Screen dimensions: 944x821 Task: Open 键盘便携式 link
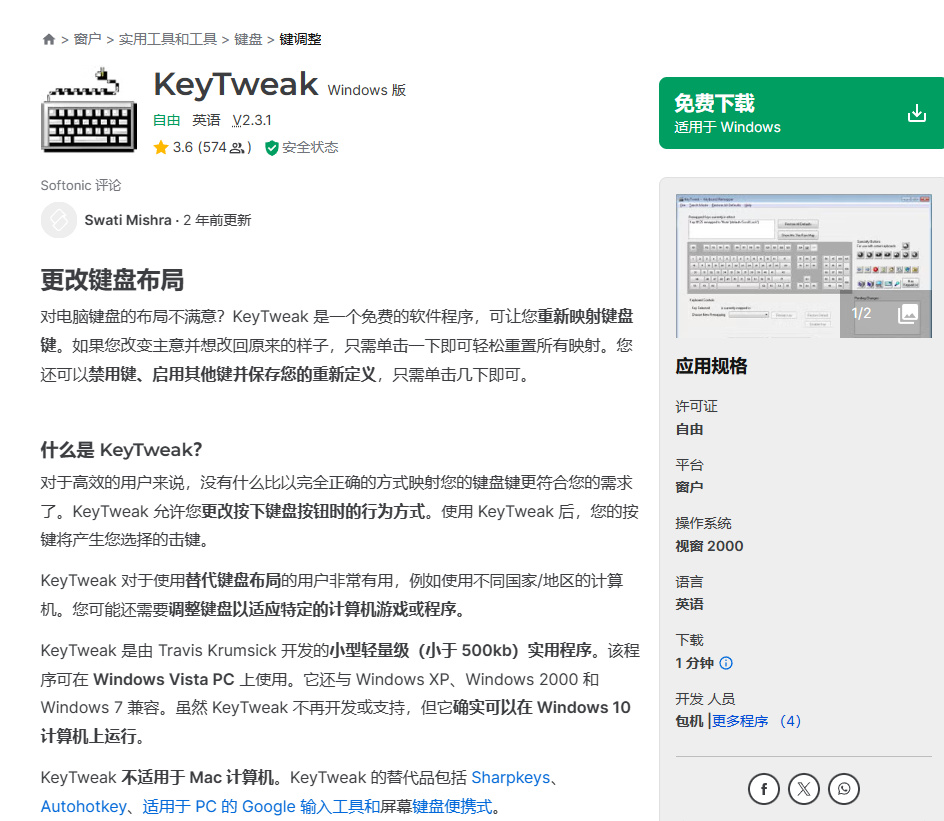(x=452, y=807)
